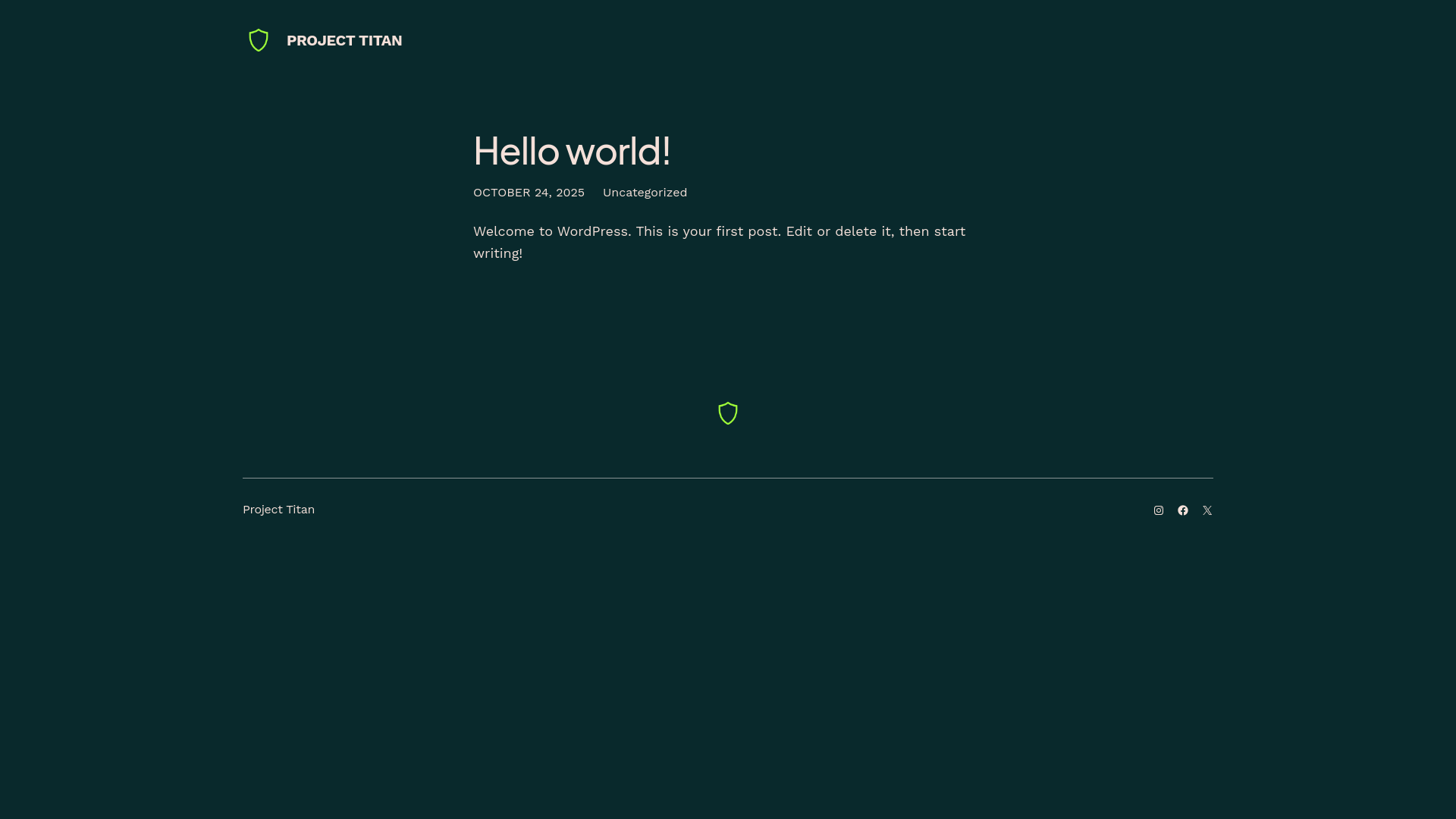The height and width of the screenshot is (819, 1456).
Task: Click the word Welcome in the post content
Action: (503, 231)
